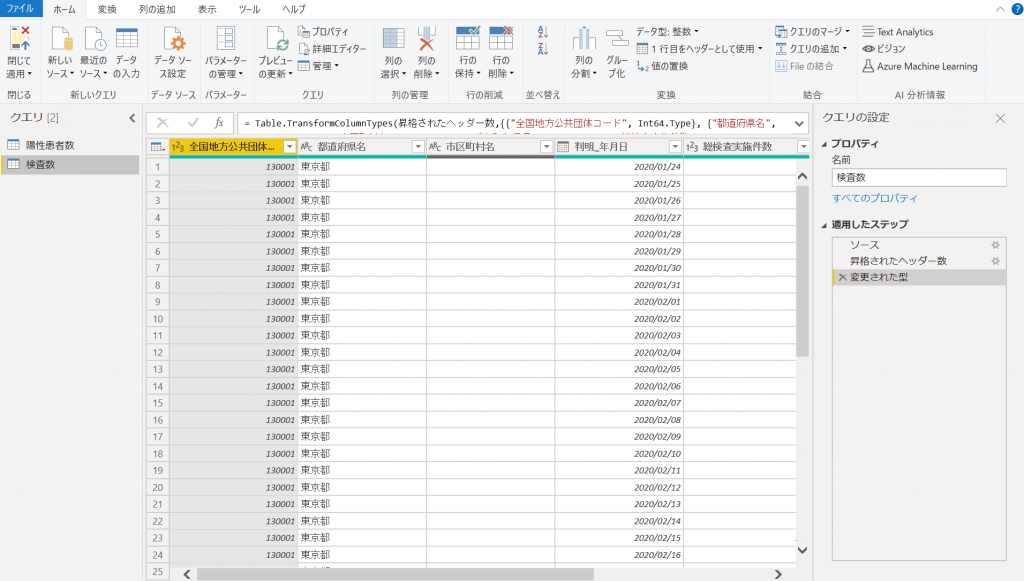Switch to the ヘルプ tab
The width and height of the screenshot is (1024, 581).
tap(293, 9)
